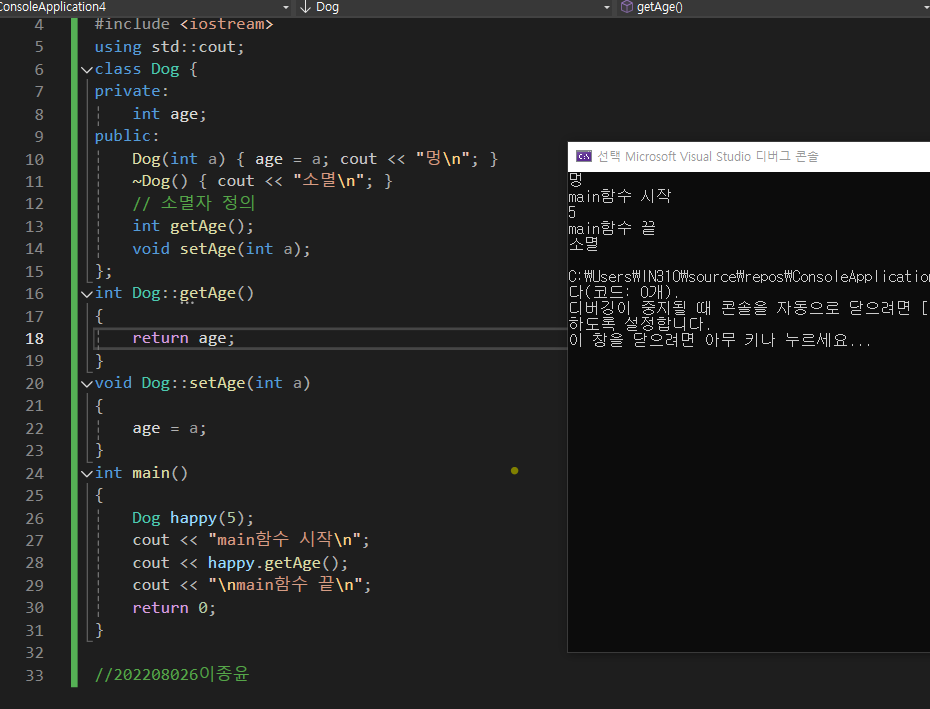Viewport: 930px width, 709px height.
Task: Click 'Dog happy(5);' in the main function
Action: [193, 518]
